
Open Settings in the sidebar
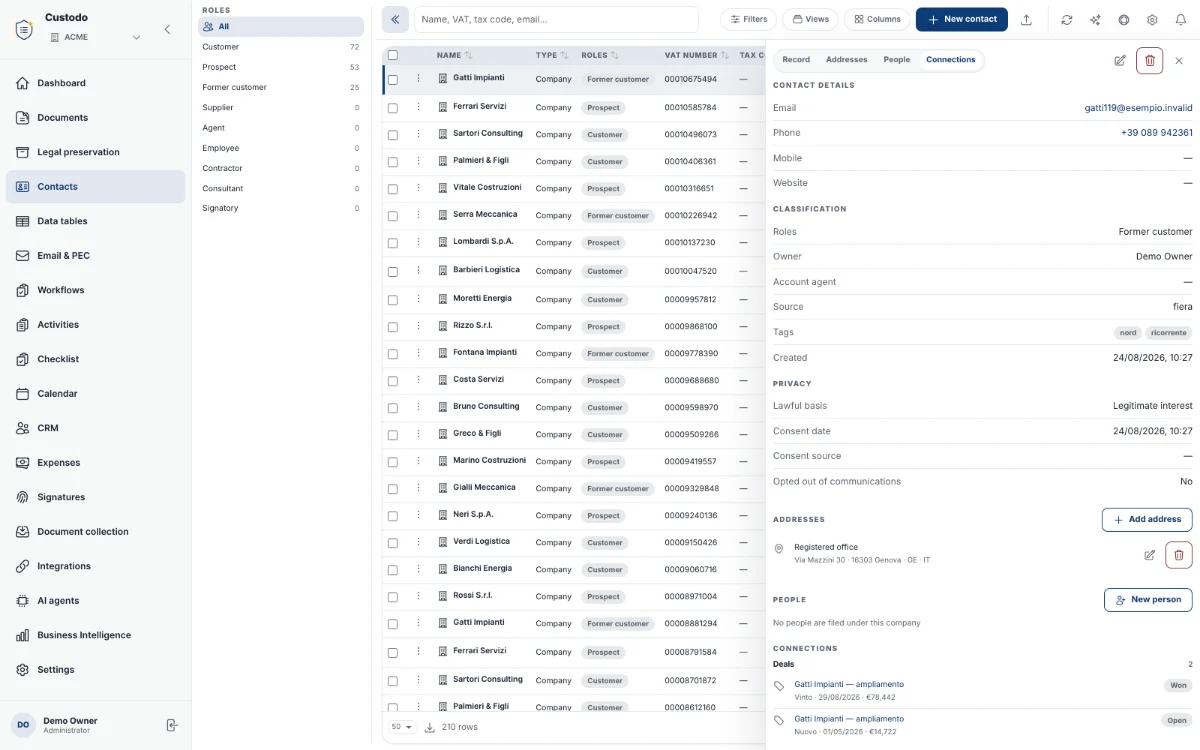tap(96, 670)
